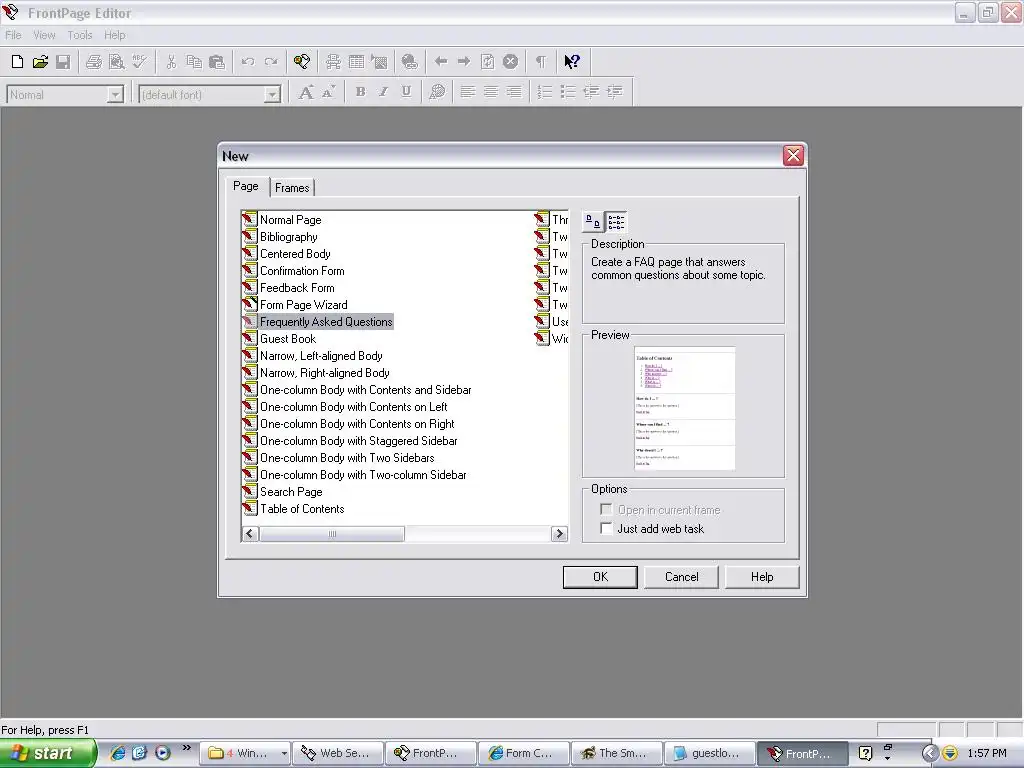Click the Copy toolbar icon
The image size is (1024, 768).
coord(194,62)
